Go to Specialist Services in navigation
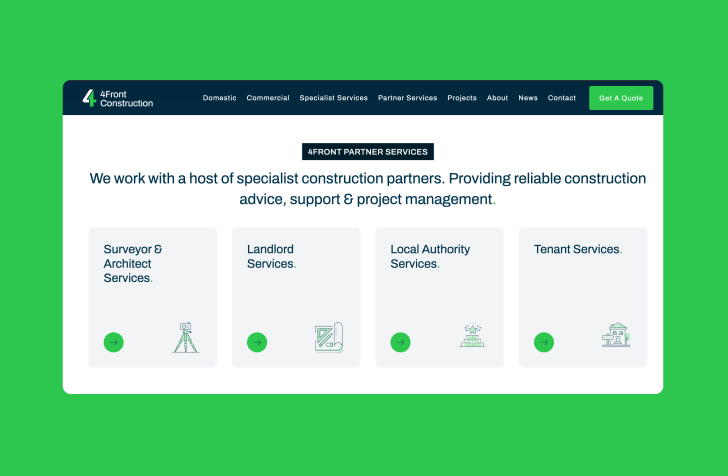 pyautogui.click(x=334, y=98)
